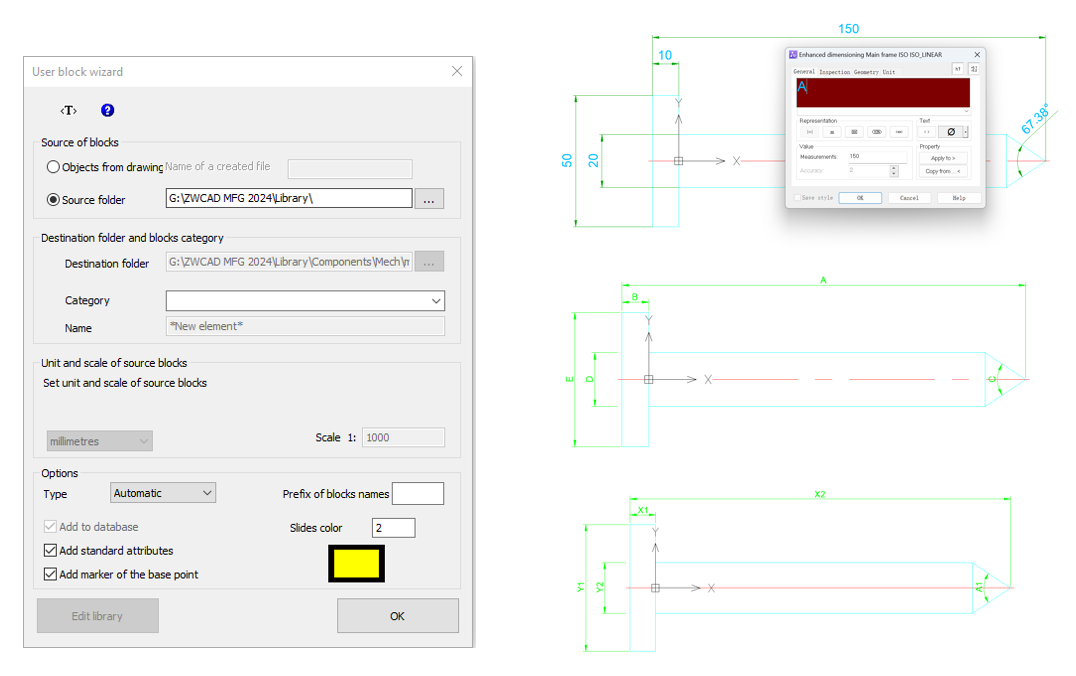This screenshot has height=676, width=1076.
Task: Click the 'Name of a created file' field
Action: click(x=350, y=168)
